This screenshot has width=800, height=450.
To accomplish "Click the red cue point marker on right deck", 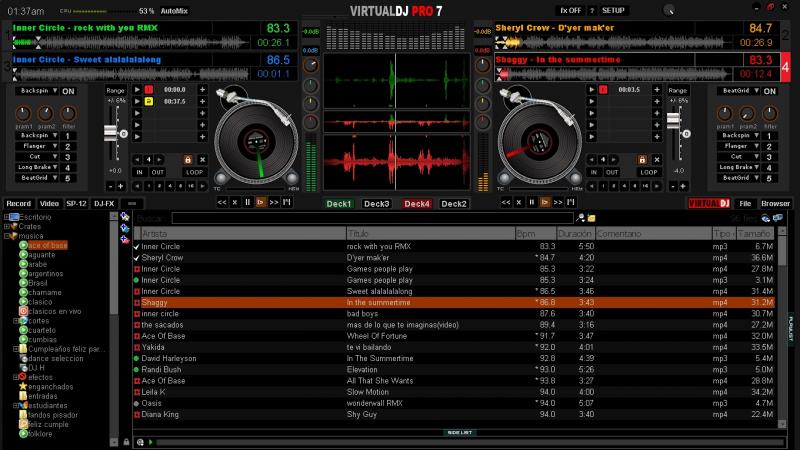I will point(603,90).
